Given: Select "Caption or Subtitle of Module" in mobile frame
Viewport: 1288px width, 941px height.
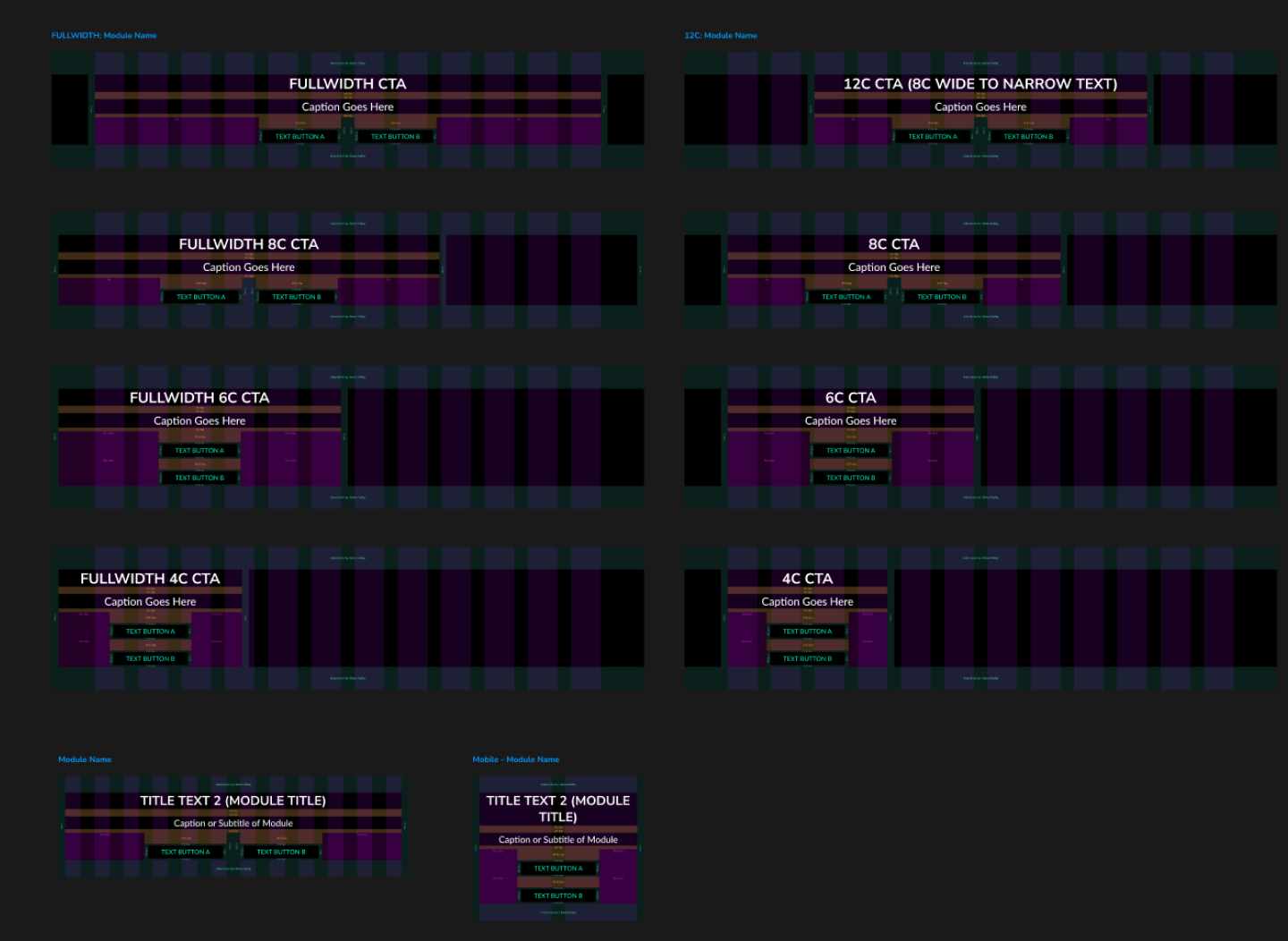Looking at the screenshot, I should click(x=558, y=840).
